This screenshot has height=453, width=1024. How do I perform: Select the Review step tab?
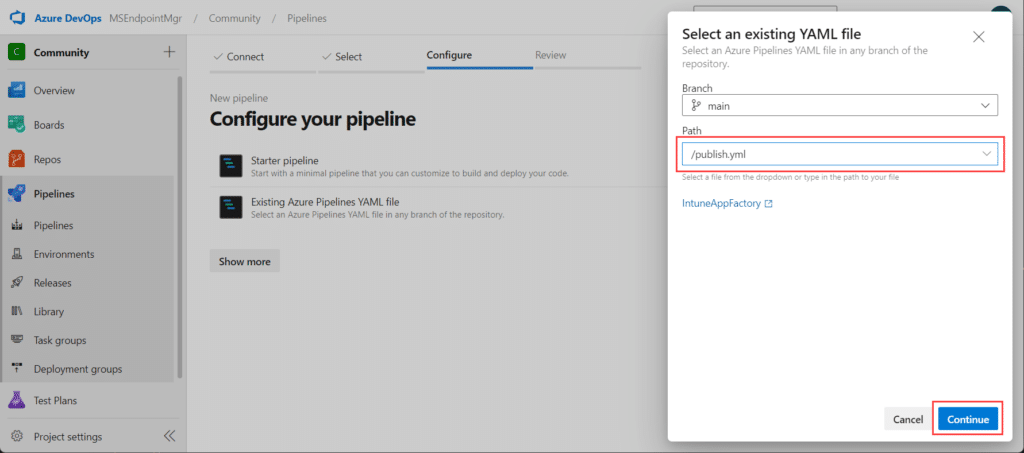(587, 55)
